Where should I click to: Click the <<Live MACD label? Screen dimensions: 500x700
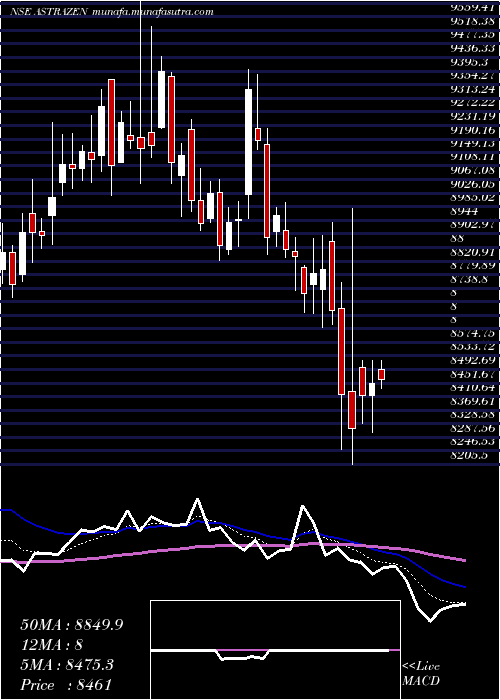point(421,674)
